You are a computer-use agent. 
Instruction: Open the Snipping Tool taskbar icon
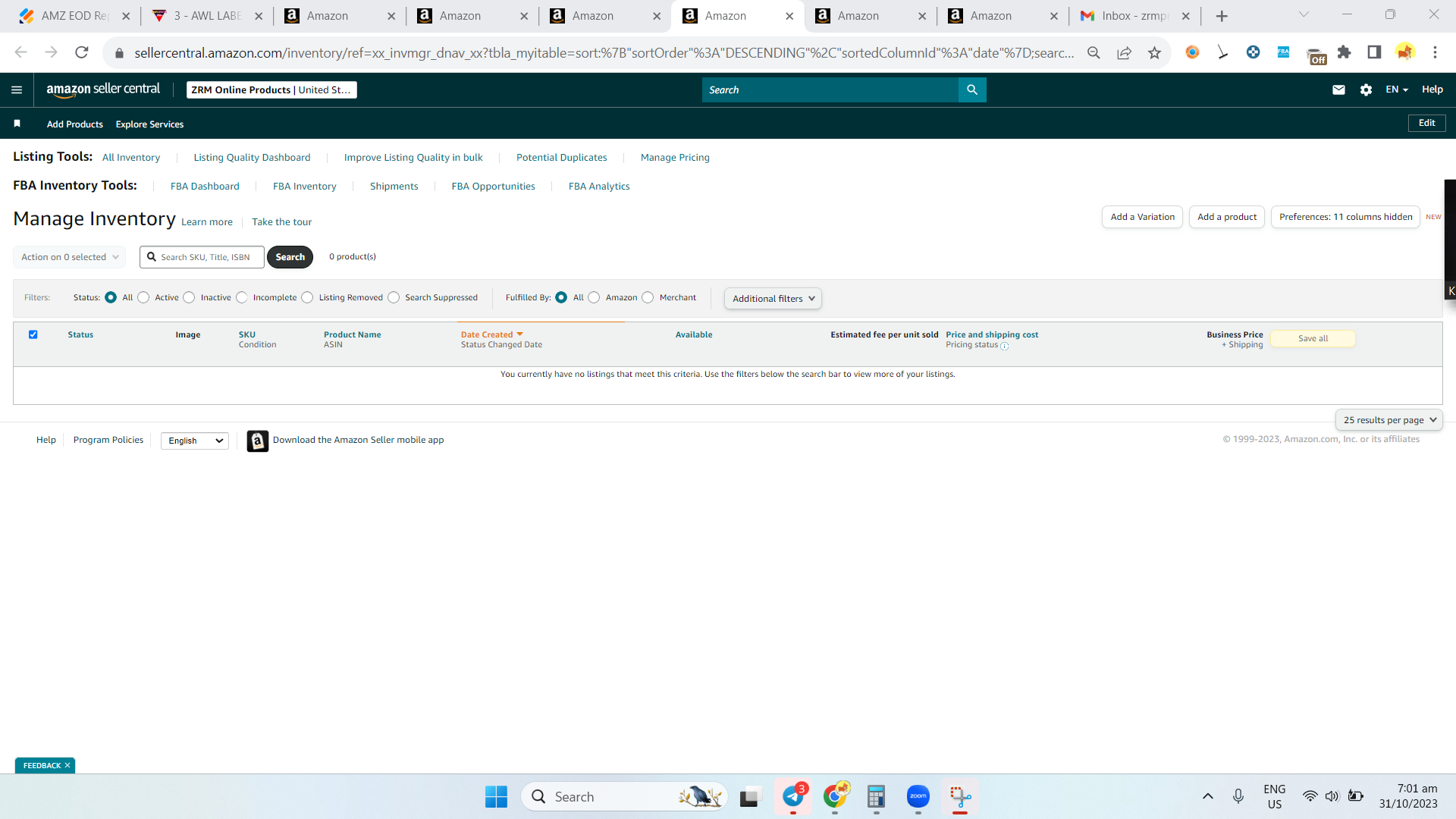[960, 797]
